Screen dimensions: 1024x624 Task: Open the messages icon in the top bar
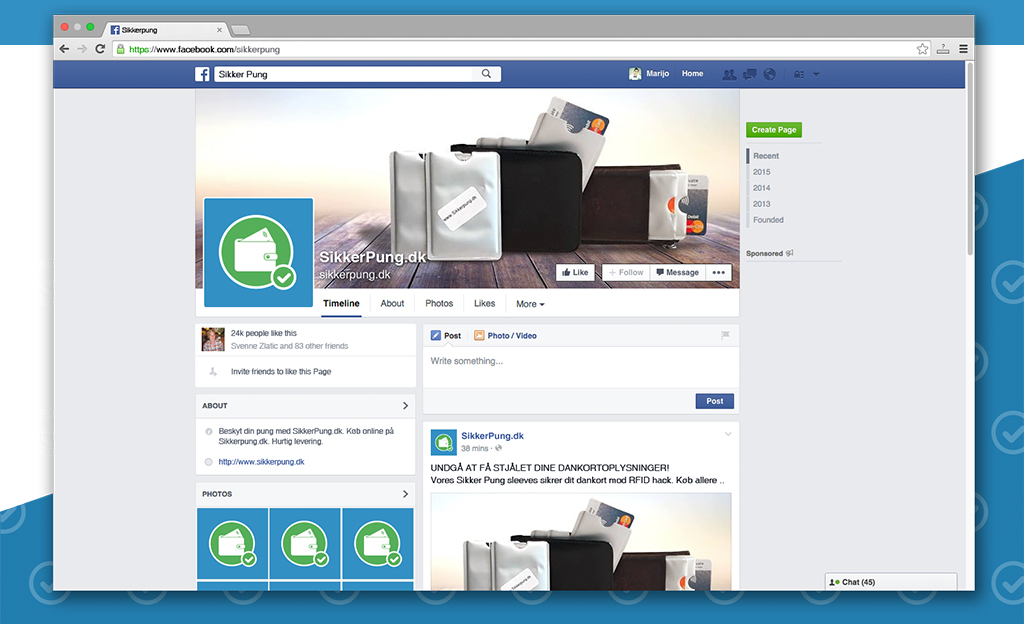750,74
